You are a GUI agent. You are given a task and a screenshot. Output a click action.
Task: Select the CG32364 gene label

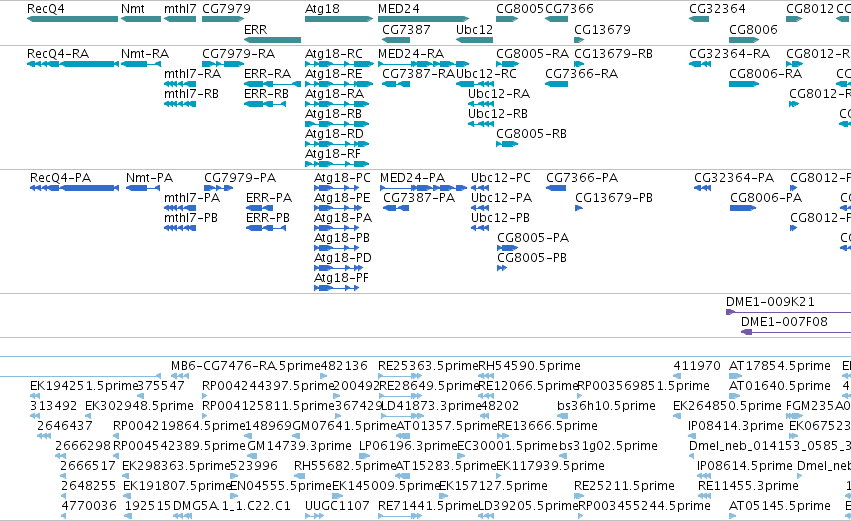point(717,9)
